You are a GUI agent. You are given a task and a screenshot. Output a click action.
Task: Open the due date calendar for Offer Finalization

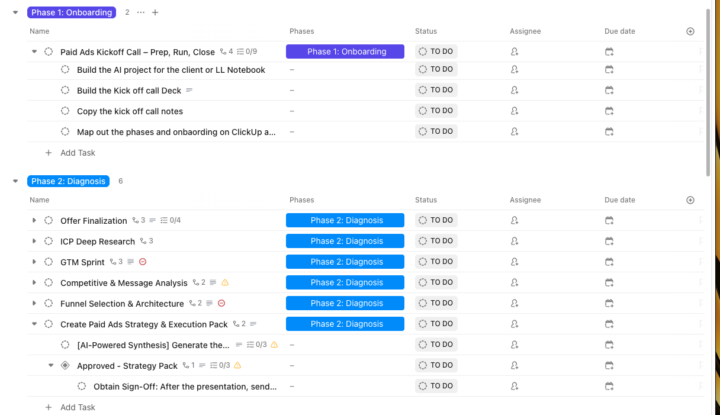609,220
